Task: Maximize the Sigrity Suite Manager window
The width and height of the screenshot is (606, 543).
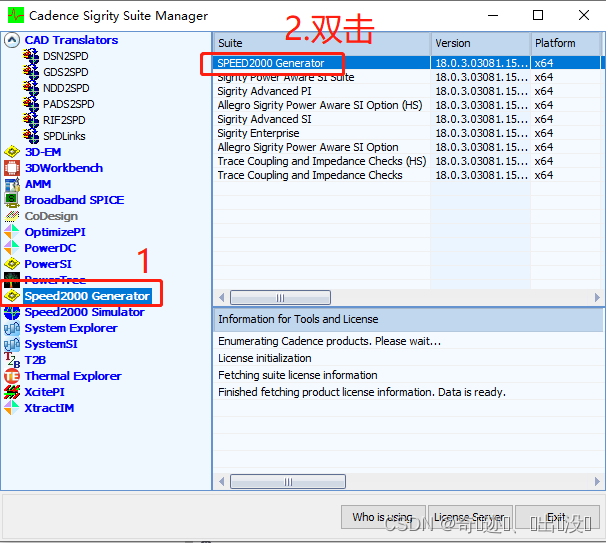Action: click(538, 15)
